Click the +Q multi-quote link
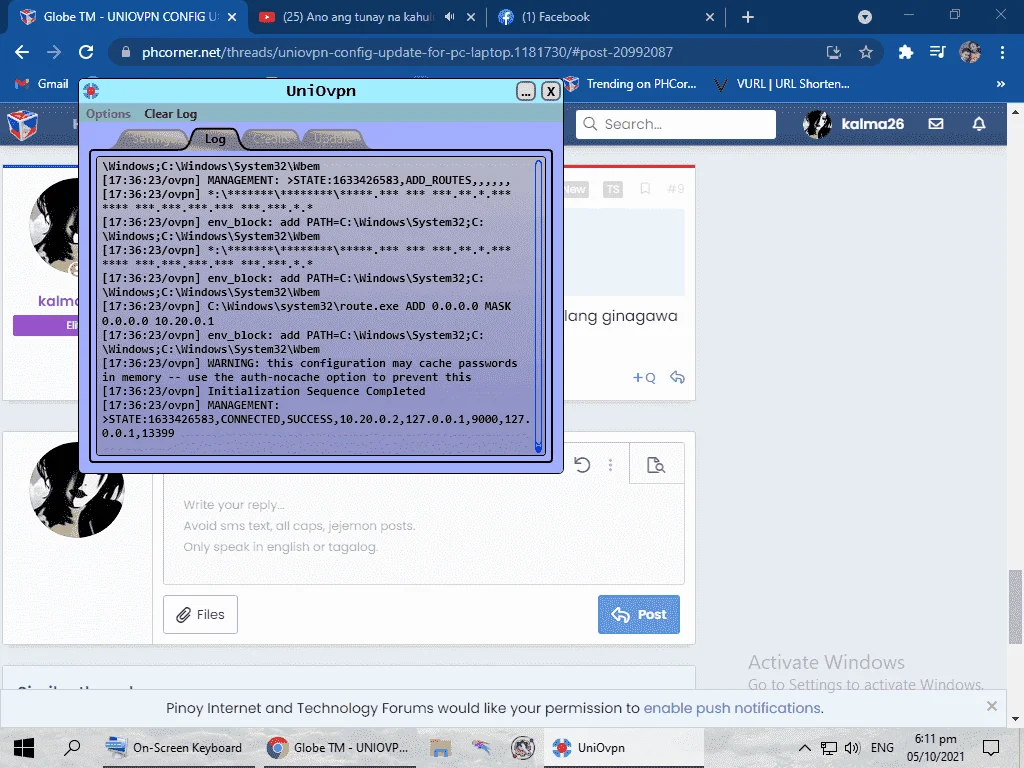This screenshot has height=768, width=1024. click(x=644, y=377)
